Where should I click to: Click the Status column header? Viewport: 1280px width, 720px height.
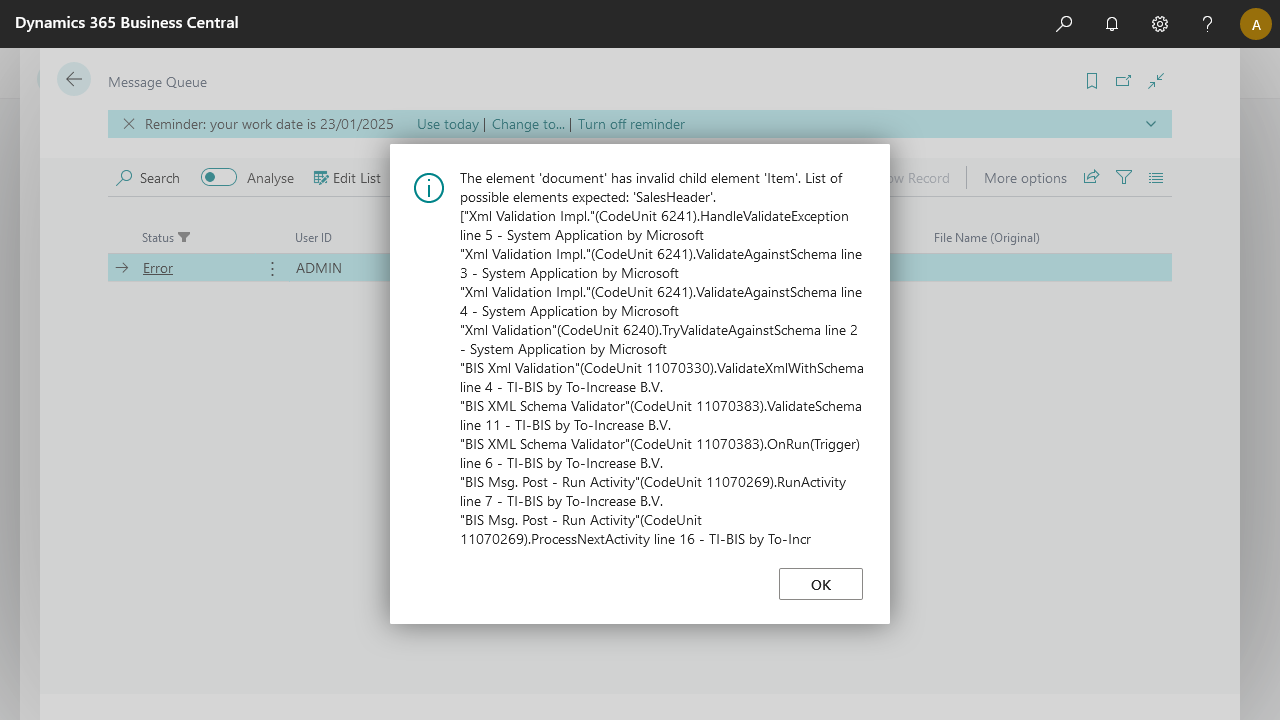[158, 238]
